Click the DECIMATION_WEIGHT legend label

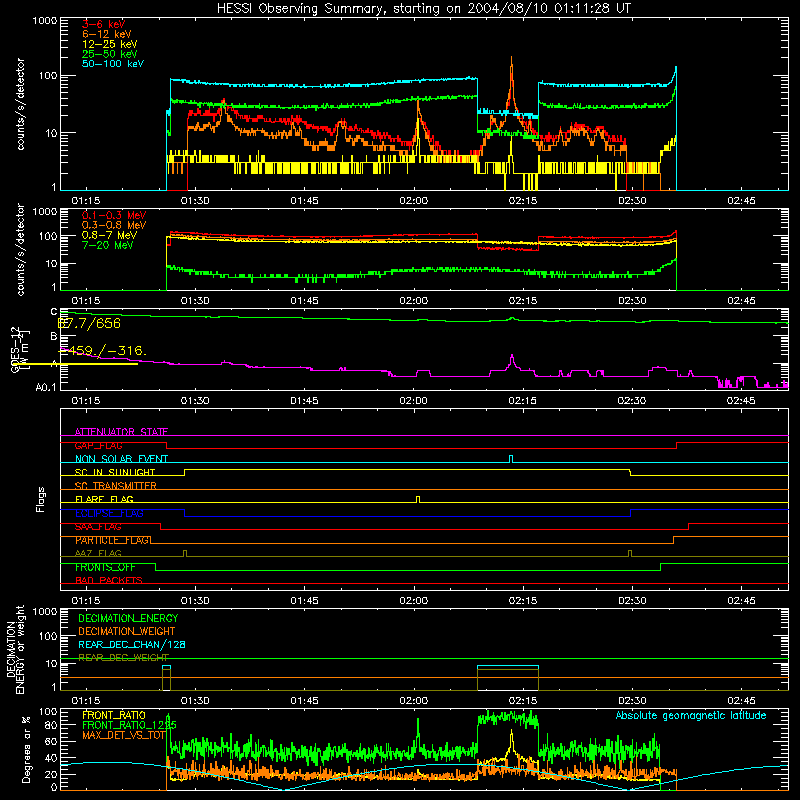(x=127, y=631)
